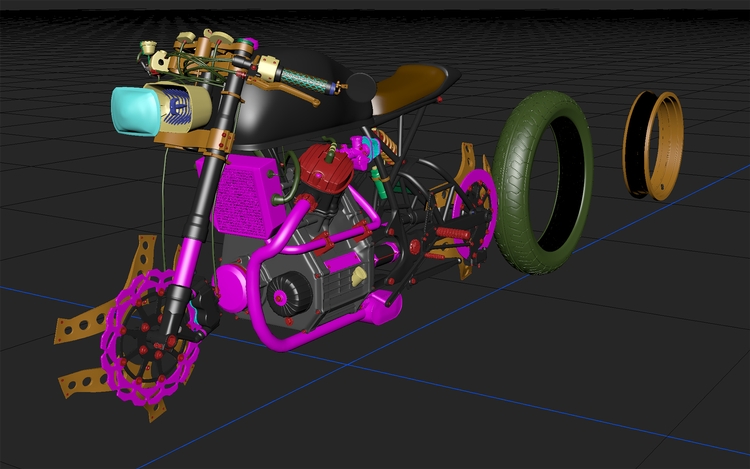Viewport: 750px width, 469px height.
Task: Select the red engine cylinder head
Action: click(325, 167)
